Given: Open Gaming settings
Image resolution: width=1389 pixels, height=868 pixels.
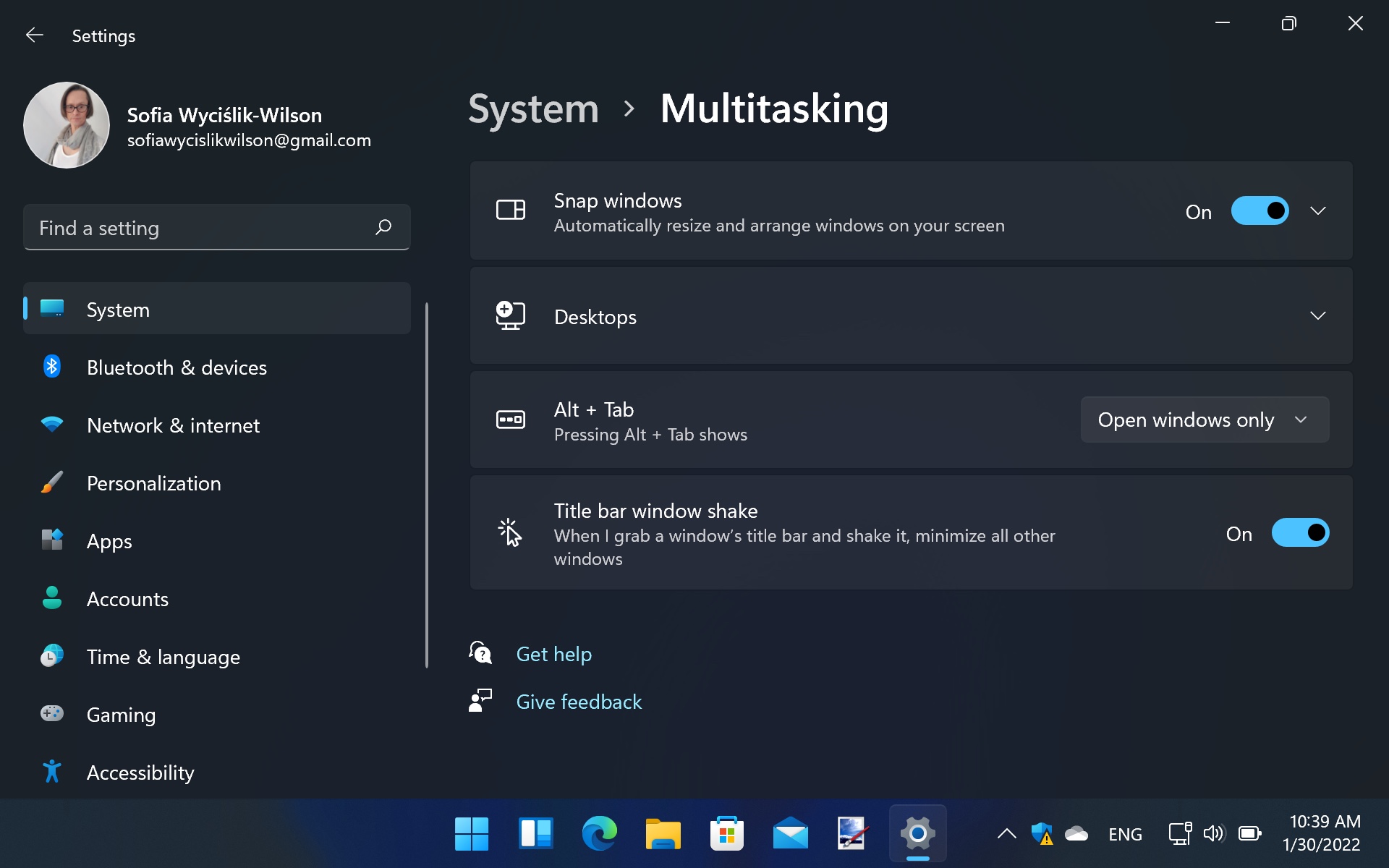Looking at the screenshot, I should pyautogui.click(x=121, y=714).
